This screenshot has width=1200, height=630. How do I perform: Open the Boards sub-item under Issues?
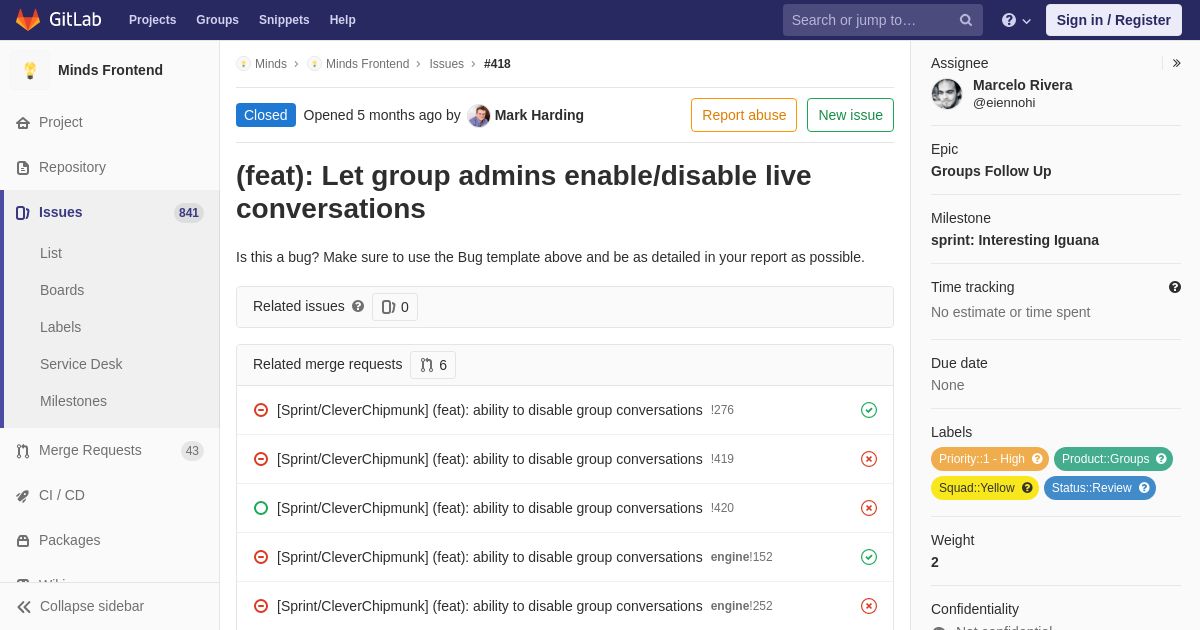tap(62, 290)
